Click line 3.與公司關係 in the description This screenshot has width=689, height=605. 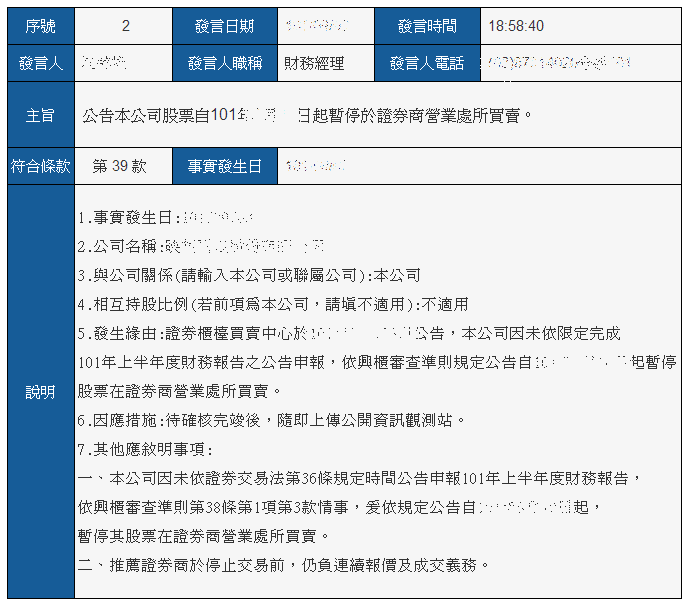point(249,275)
